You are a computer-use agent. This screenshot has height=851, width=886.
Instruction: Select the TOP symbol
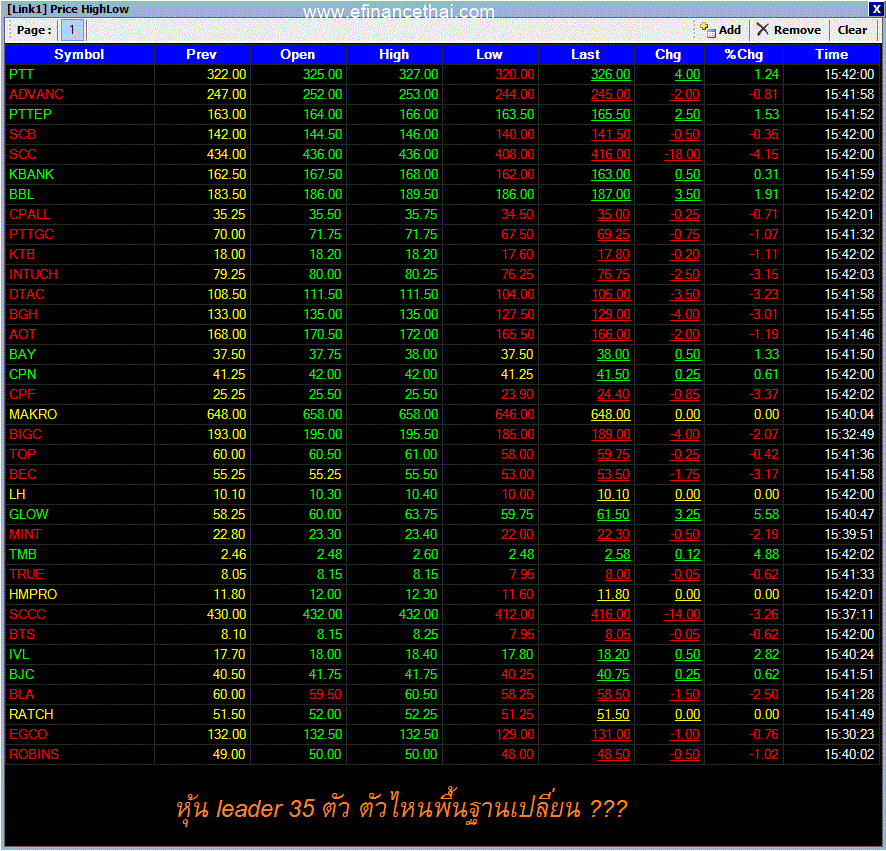[x=22, y=454]
